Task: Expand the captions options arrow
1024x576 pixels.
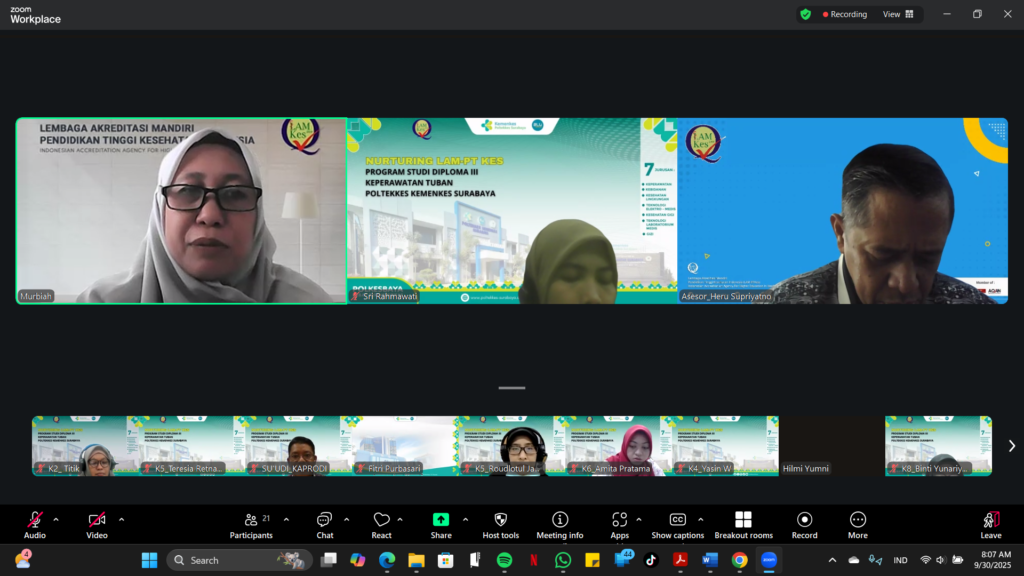Action: click(701, 520)
